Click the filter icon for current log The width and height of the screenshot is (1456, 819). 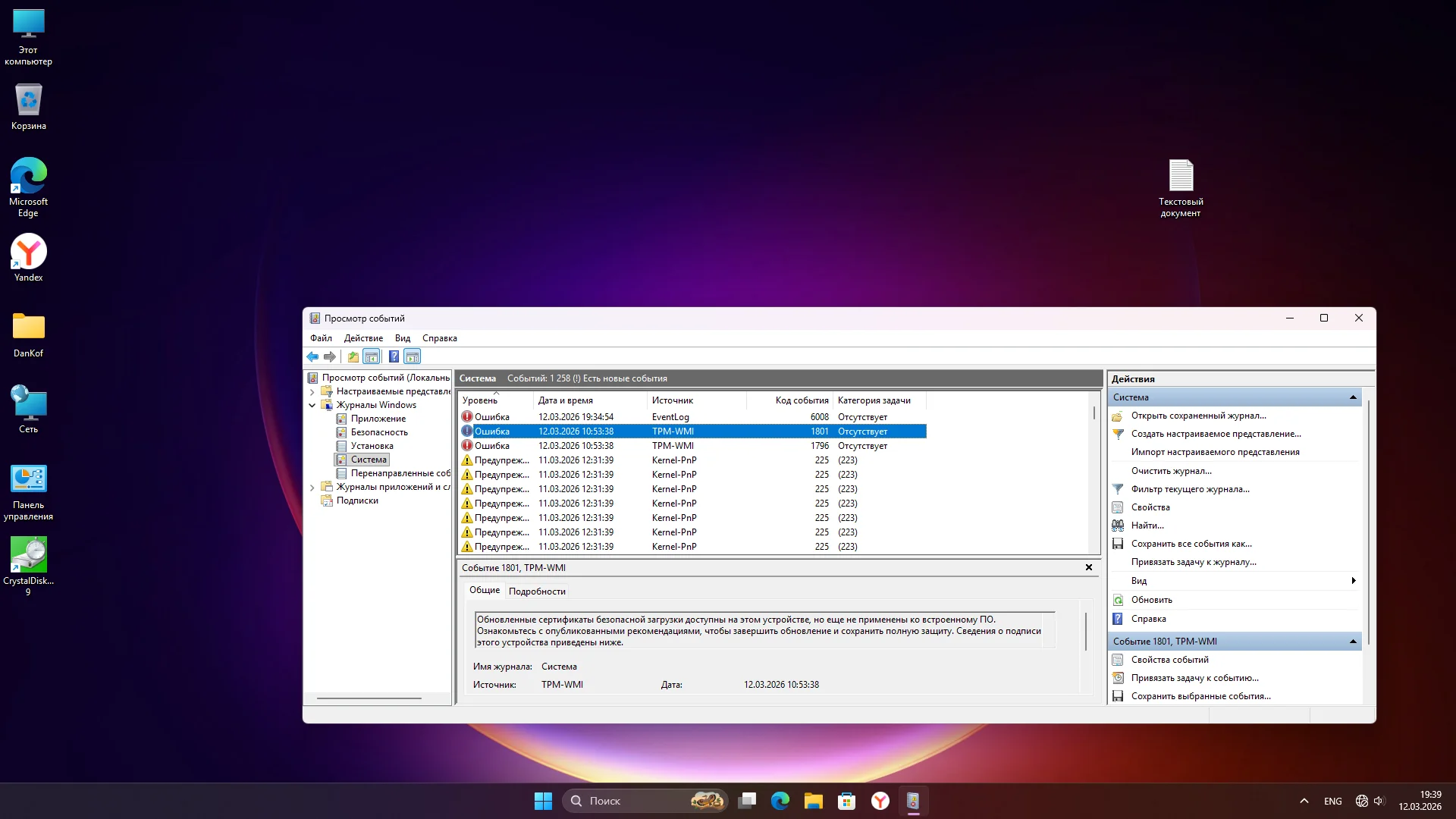(x=1118, y=489)
